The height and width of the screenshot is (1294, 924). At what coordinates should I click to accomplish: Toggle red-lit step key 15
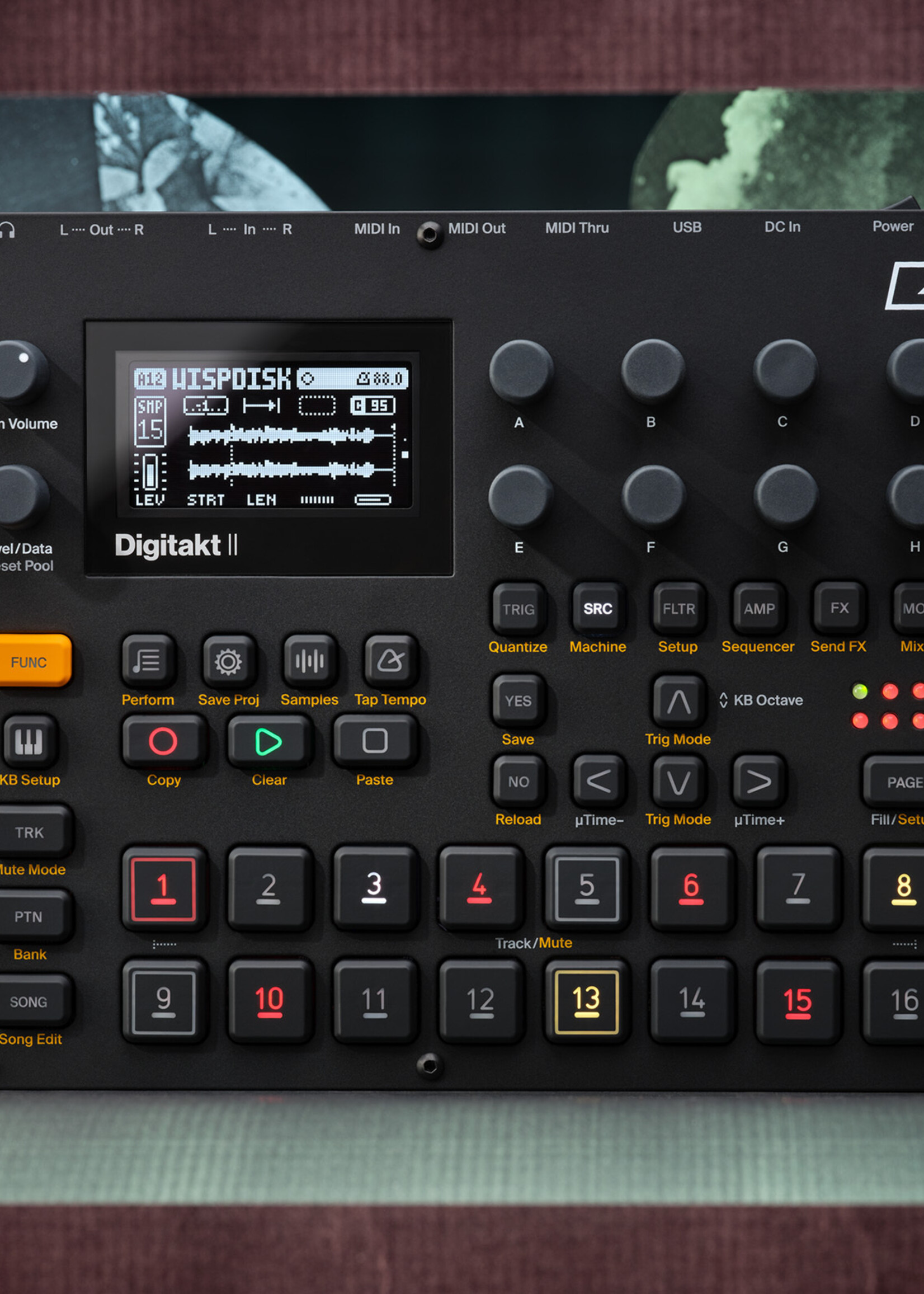point(798,1001)
